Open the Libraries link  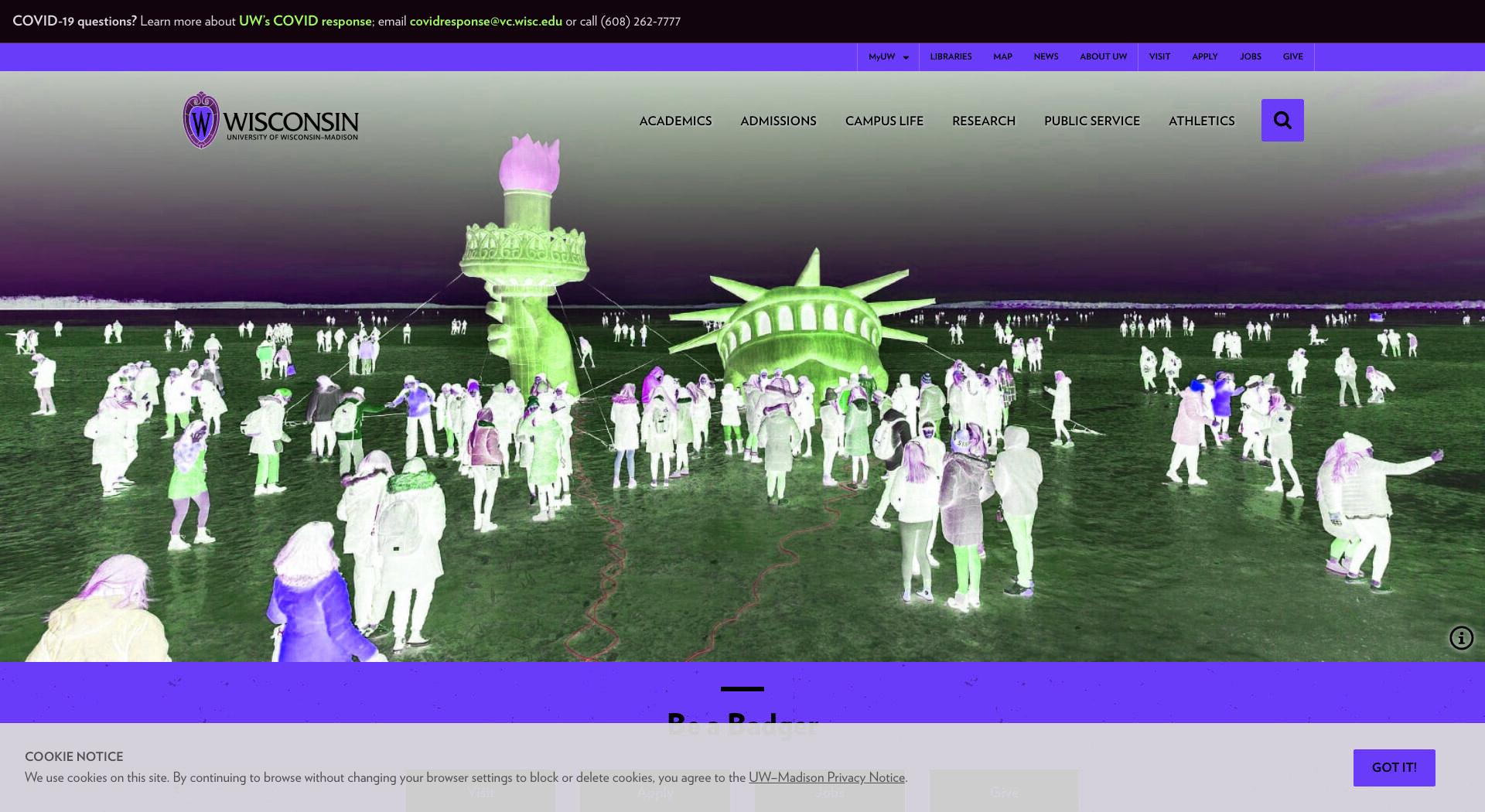pyautogui.click(x=951, y=56)
